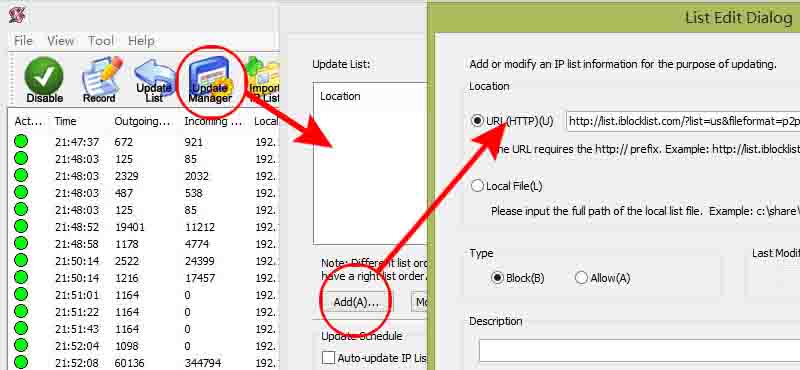The height and width of the screenshot is (370, 800).
Task: Click the green status dot for 21:51:01
Action: coord(20,294)
